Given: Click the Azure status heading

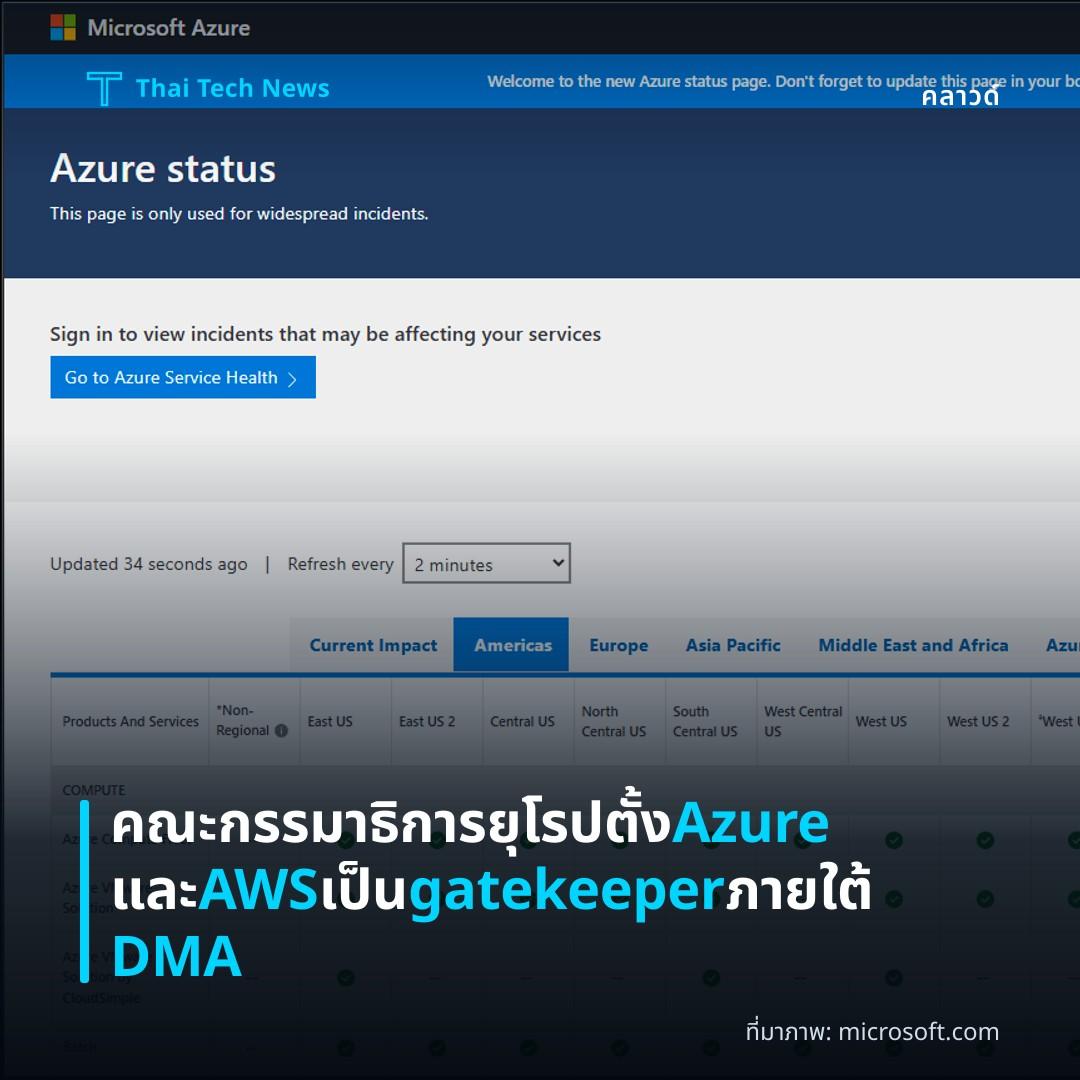Looking at the screenshot, I should [163, 169].
